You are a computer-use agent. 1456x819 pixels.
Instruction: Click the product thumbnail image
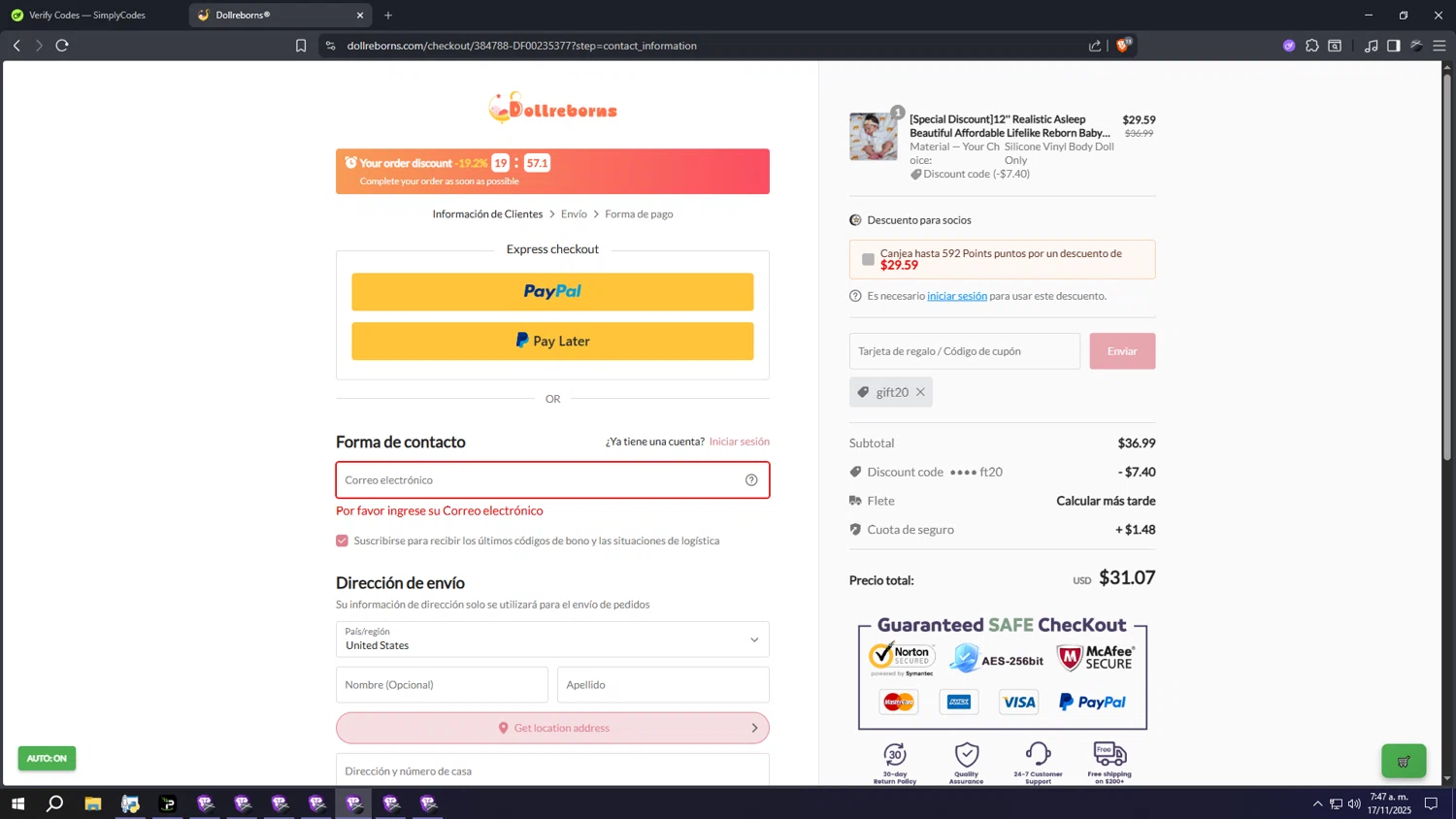(874, 136)
